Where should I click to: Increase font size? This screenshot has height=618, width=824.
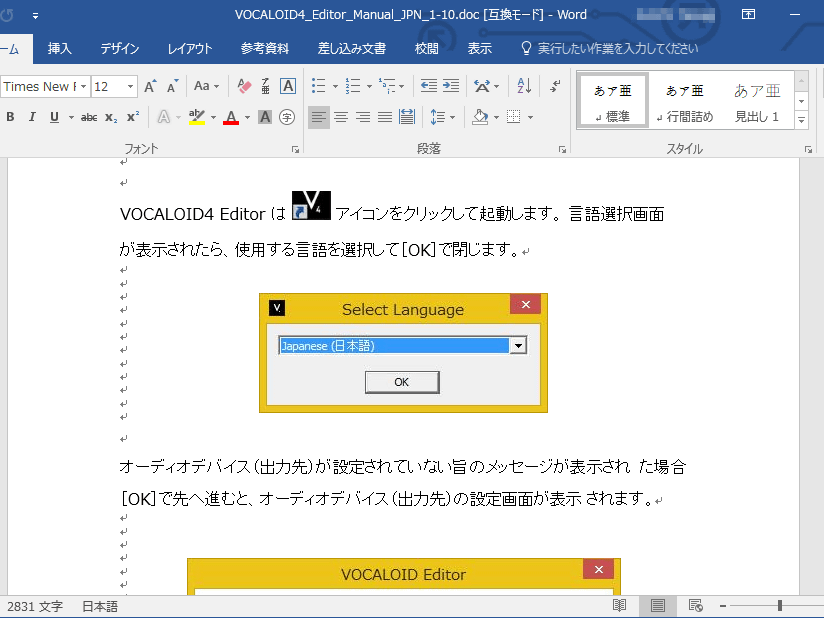click(150, 86)
